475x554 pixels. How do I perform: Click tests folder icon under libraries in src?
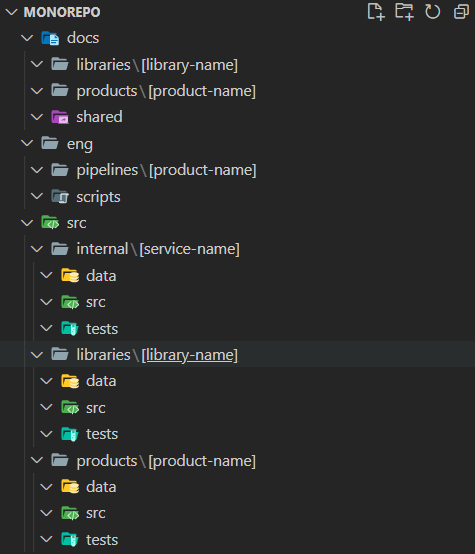[70, 434]
